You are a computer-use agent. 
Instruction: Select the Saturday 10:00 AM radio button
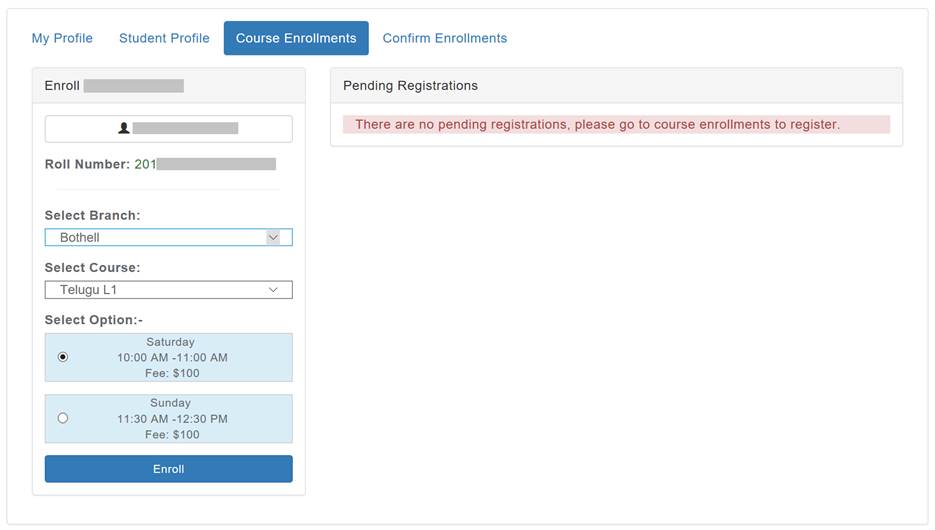[x=63, y=357]
